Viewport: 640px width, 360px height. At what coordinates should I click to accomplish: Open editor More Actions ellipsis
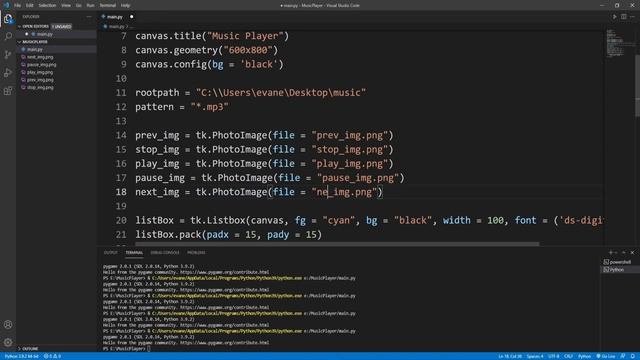point(632,17)
